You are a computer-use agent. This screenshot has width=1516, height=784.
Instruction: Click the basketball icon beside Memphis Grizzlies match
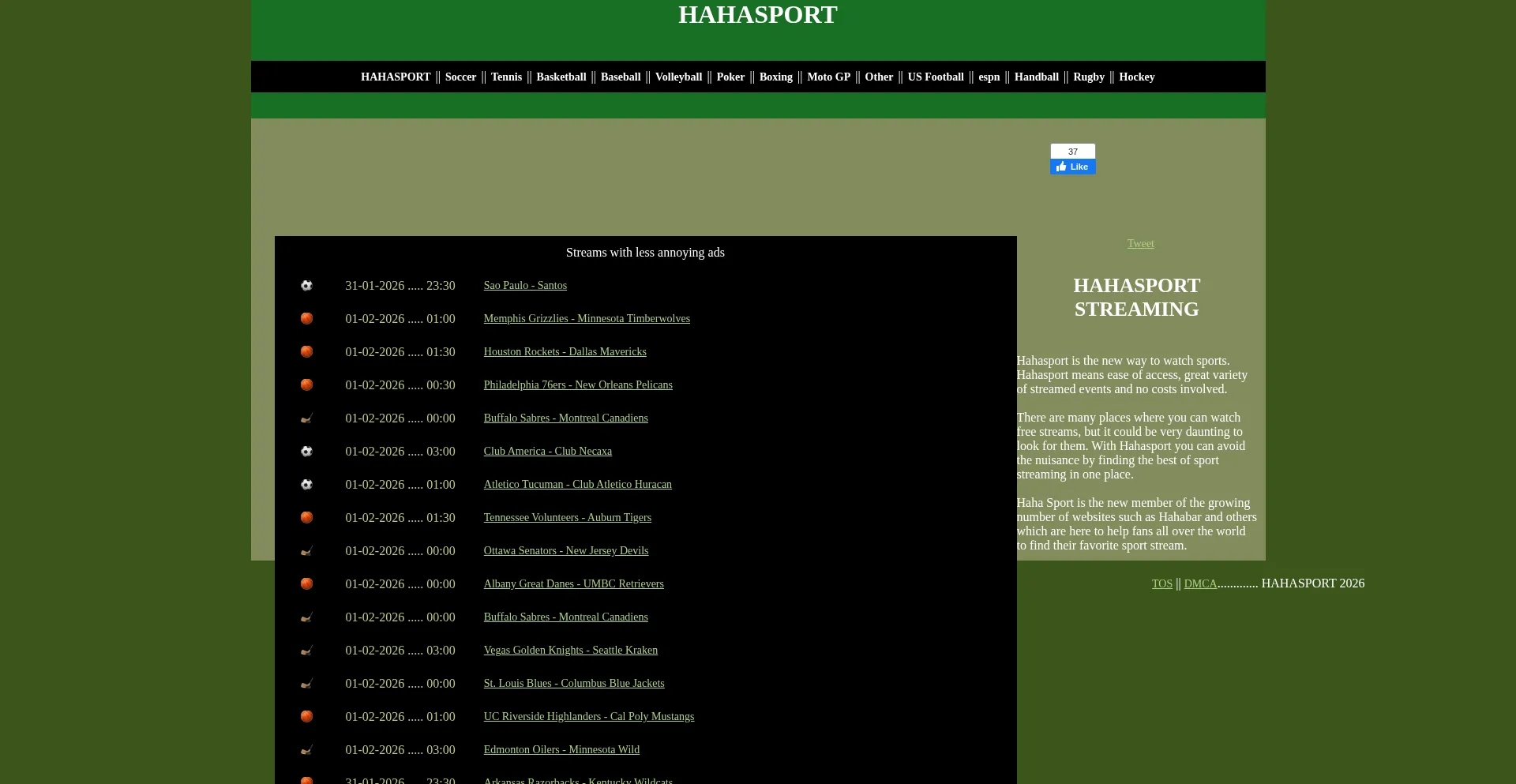tap(306, 319)
